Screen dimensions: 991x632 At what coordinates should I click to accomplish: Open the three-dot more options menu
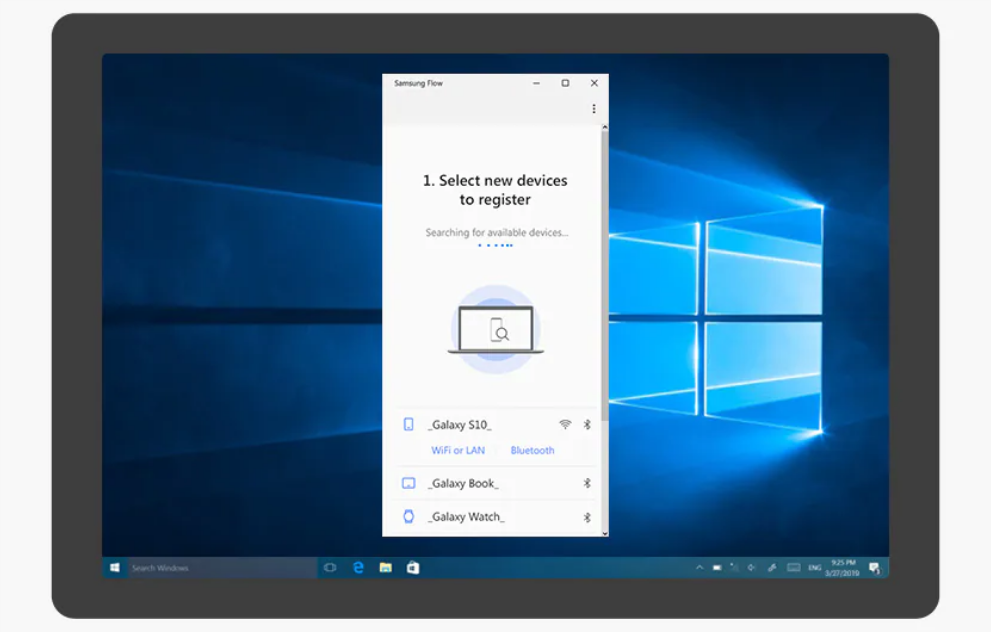point(593,109)
